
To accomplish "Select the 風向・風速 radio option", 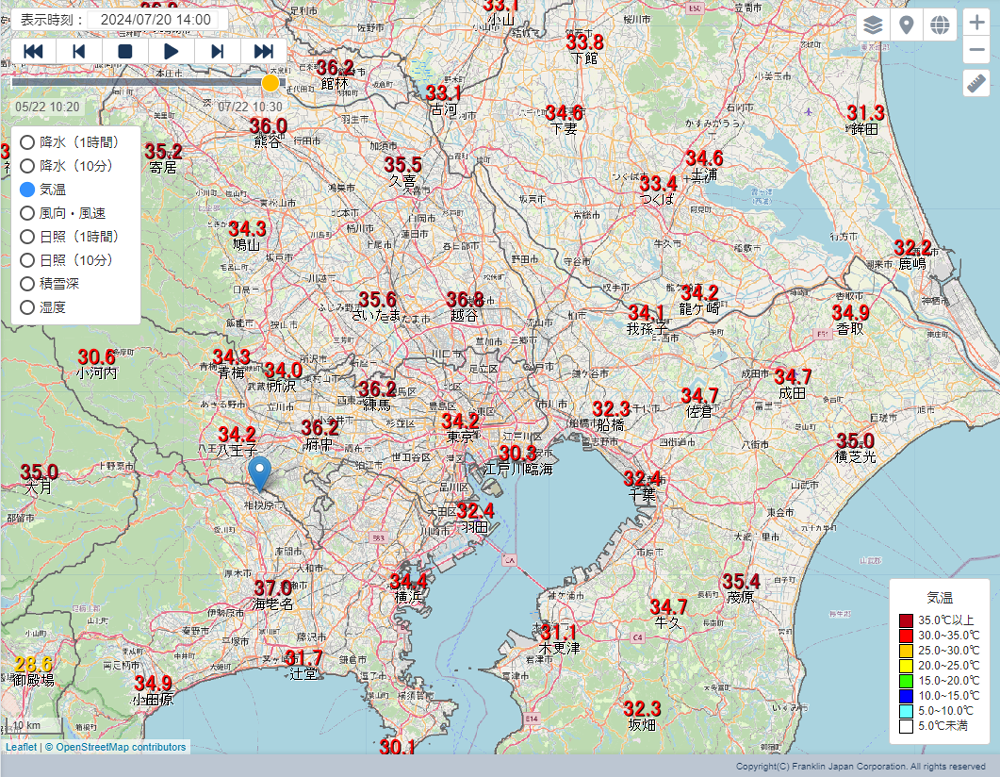I will pyautogui.click(x=28, y=213).
